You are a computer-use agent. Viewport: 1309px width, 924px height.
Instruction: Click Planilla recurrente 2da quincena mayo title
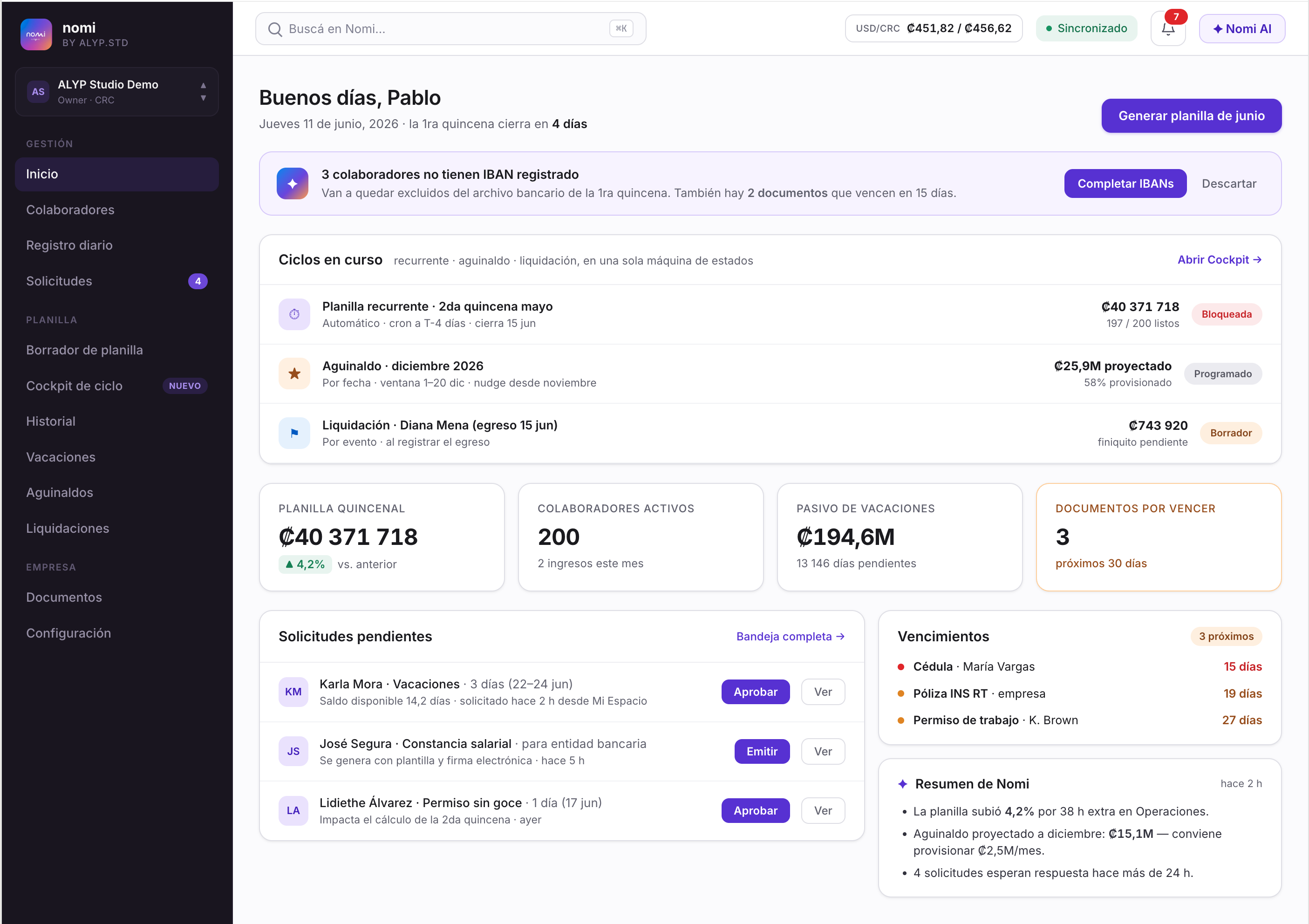point(437,306)
